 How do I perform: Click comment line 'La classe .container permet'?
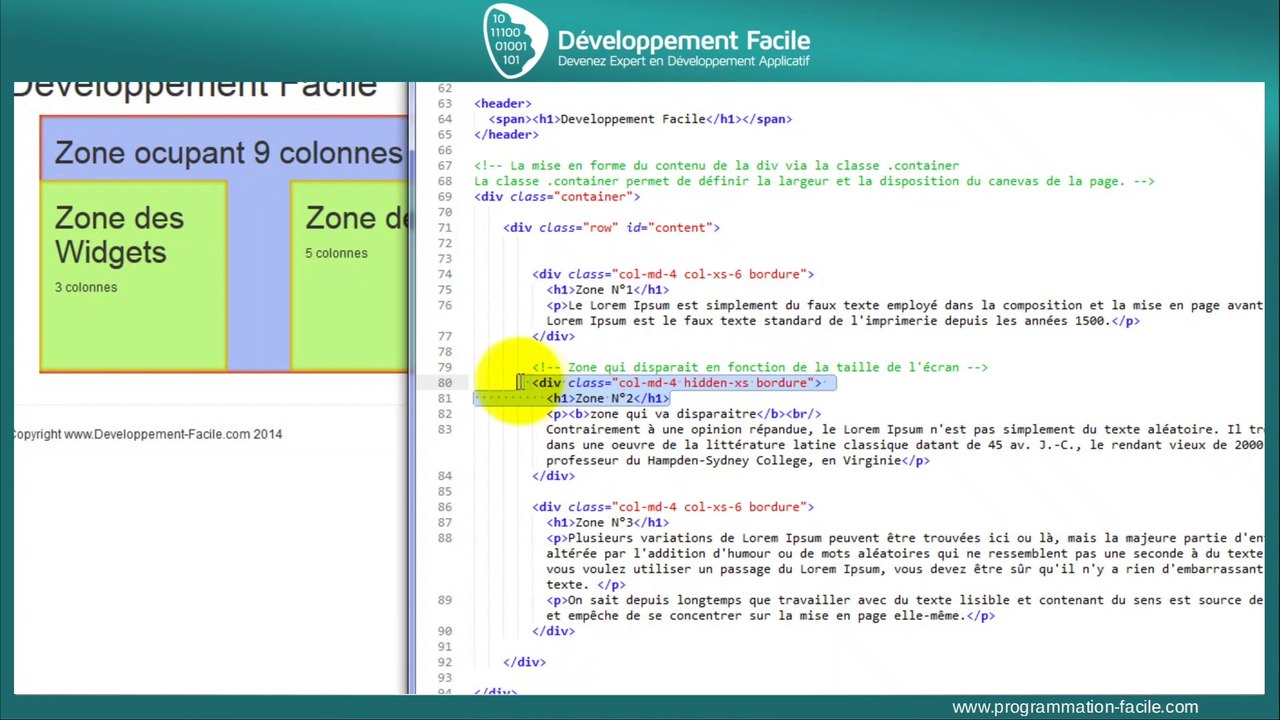click(x=814, y=181)
